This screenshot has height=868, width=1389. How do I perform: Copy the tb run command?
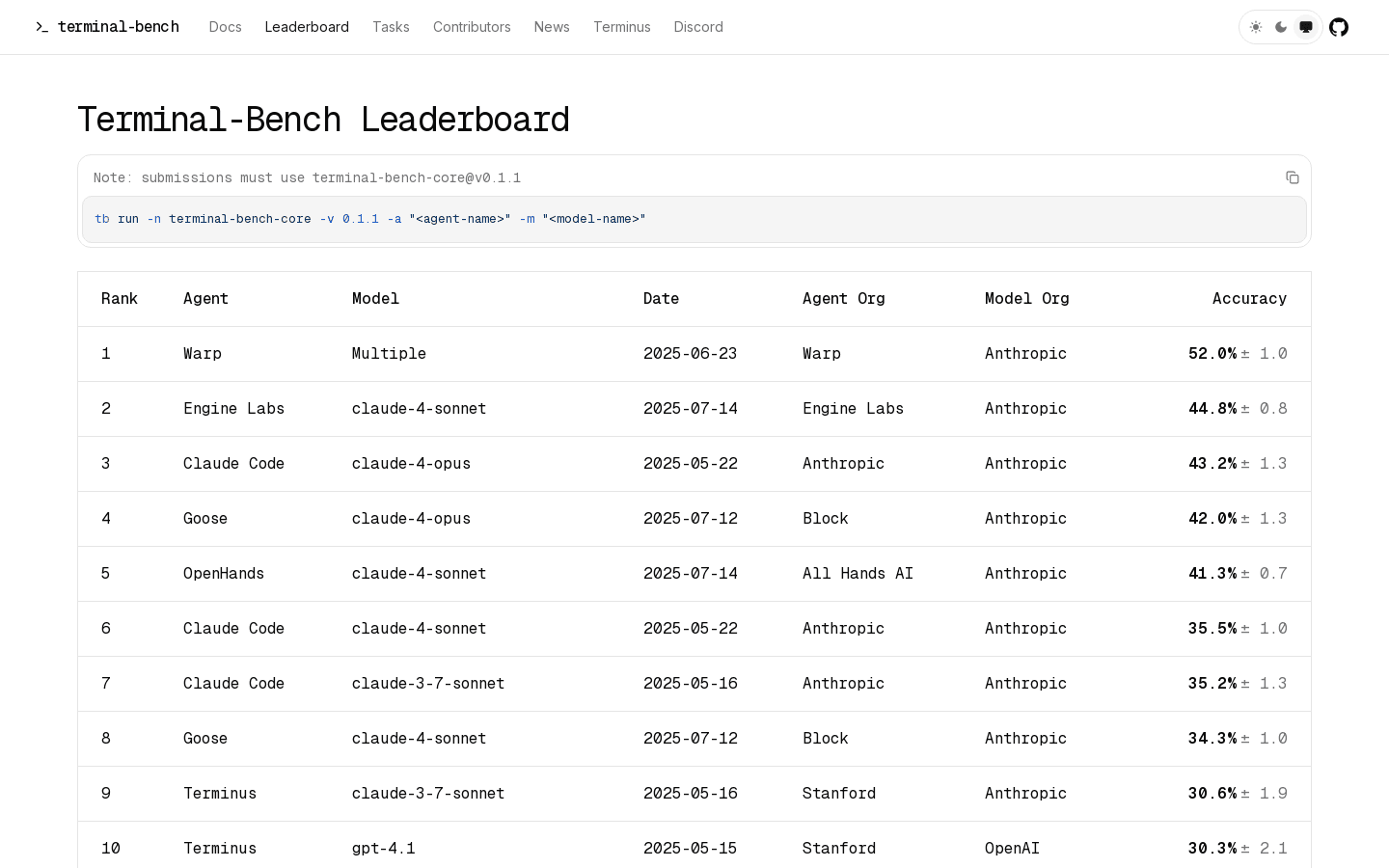coord(1293,177)
